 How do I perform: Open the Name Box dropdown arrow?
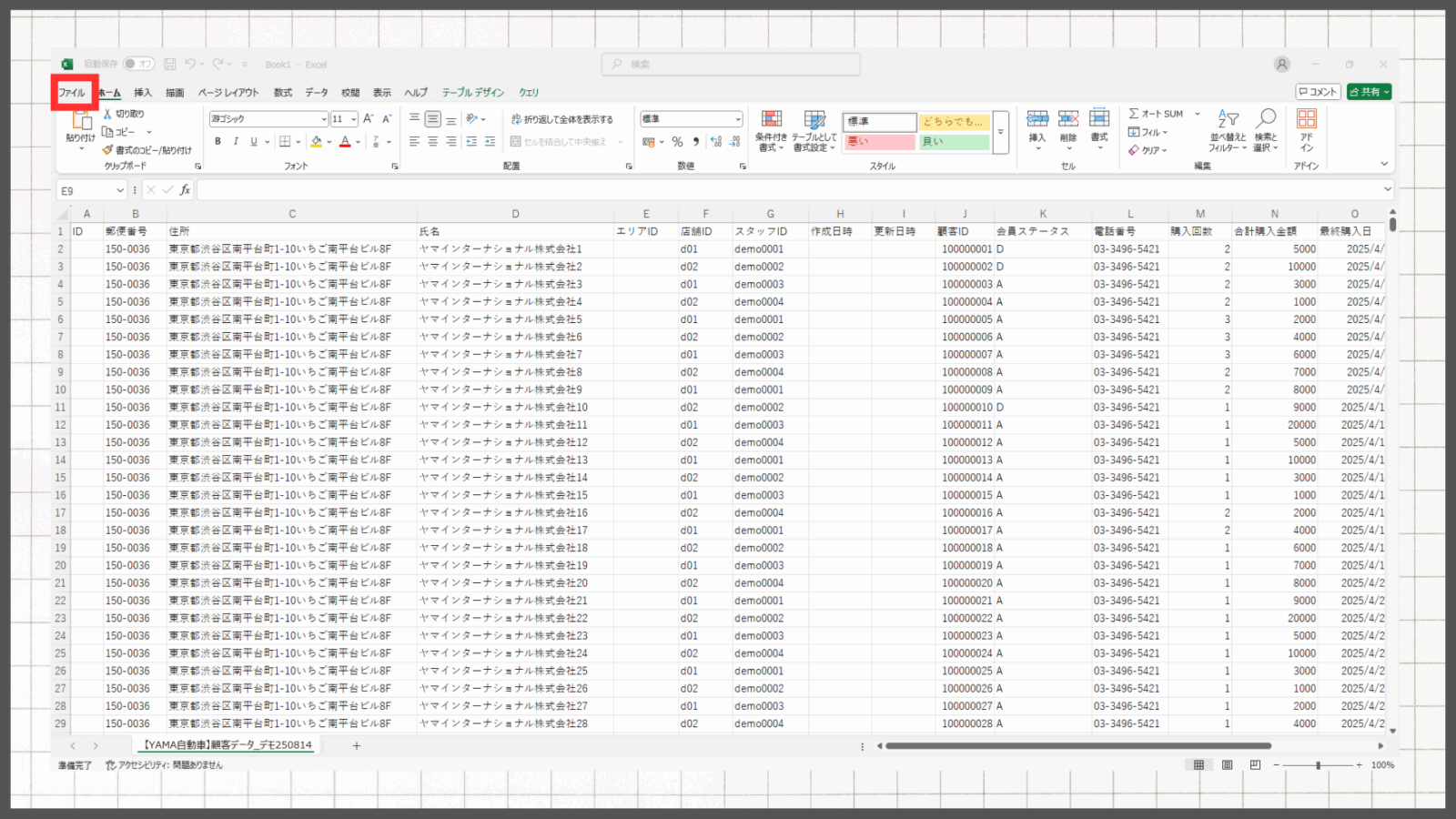(119, 190)
